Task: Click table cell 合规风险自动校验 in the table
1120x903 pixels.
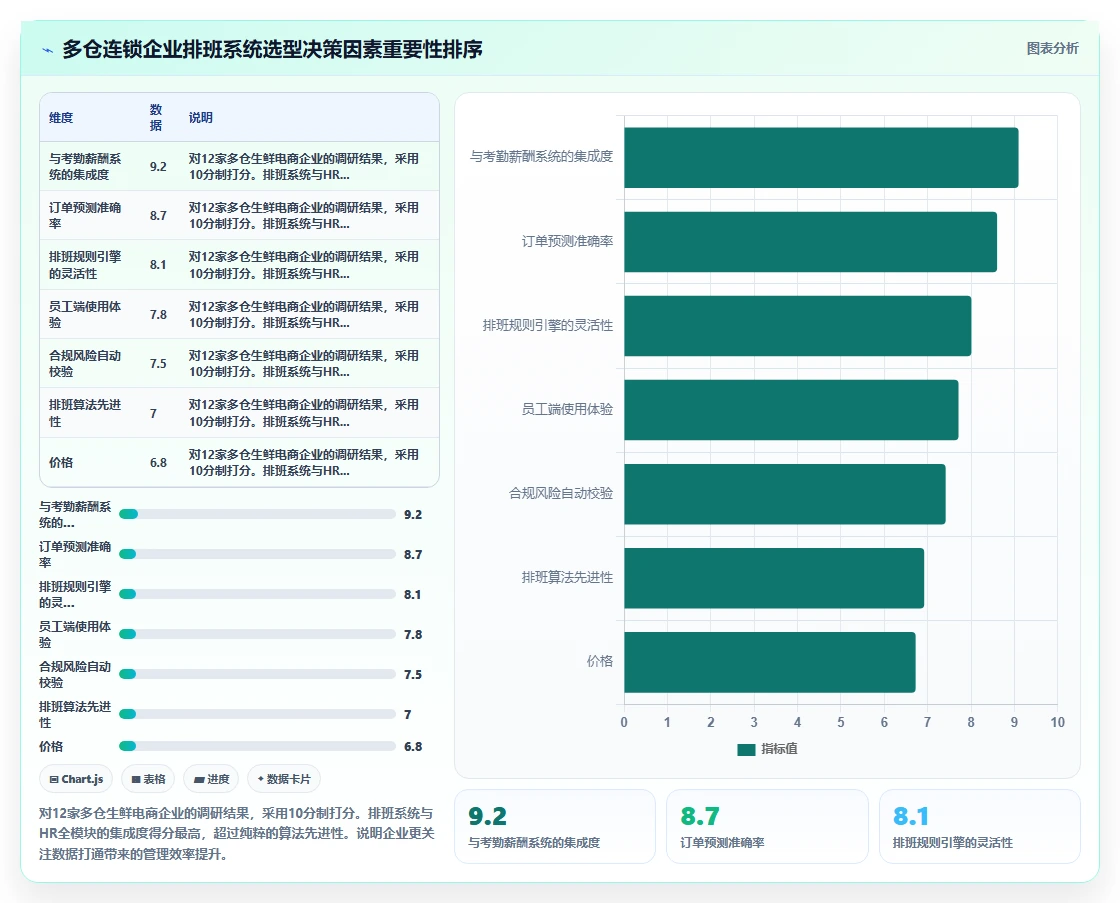Action: click(x=85, y=364)
